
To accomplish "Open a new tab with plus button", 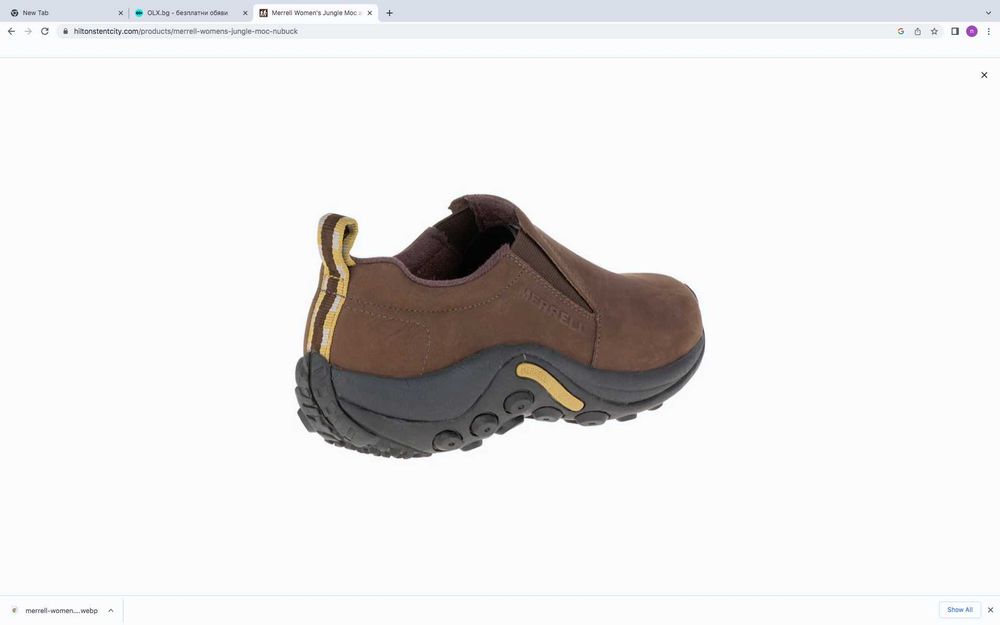I will [389, 13].
